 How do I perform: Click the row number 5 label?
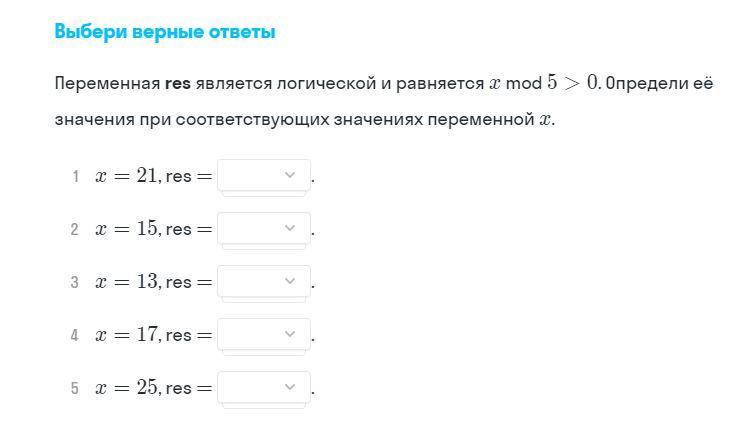(x=75, y=388)
